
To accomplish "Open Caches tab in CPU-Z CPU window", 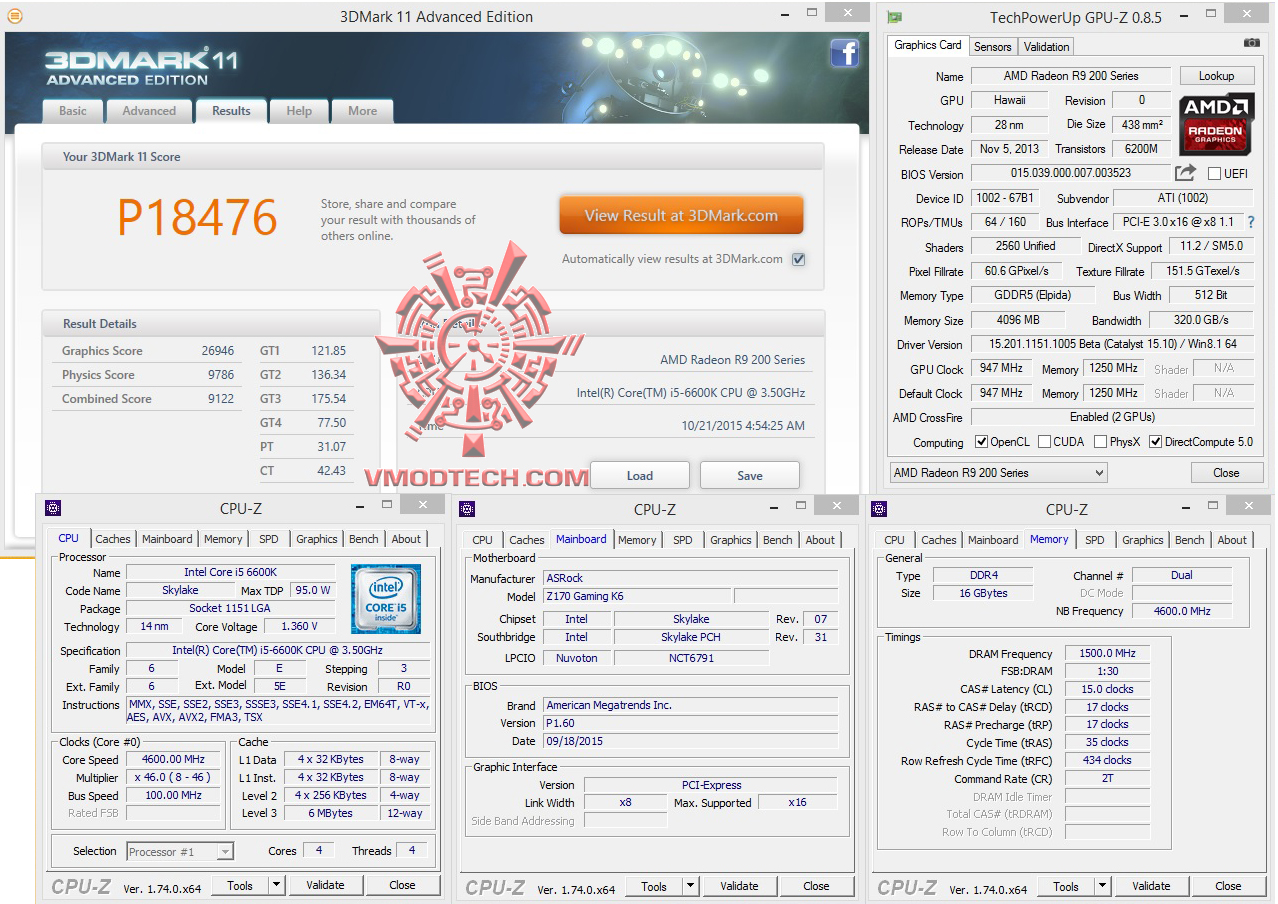I will coord(112,539).
